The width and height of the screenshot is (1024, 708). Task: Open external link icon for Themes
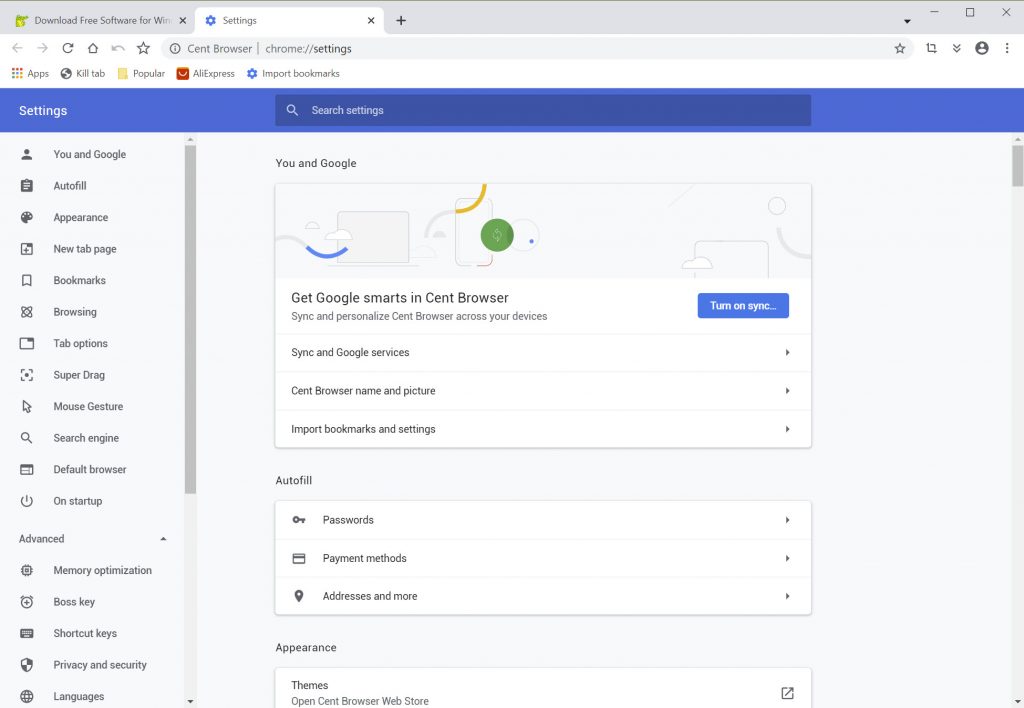coord(788,693)
